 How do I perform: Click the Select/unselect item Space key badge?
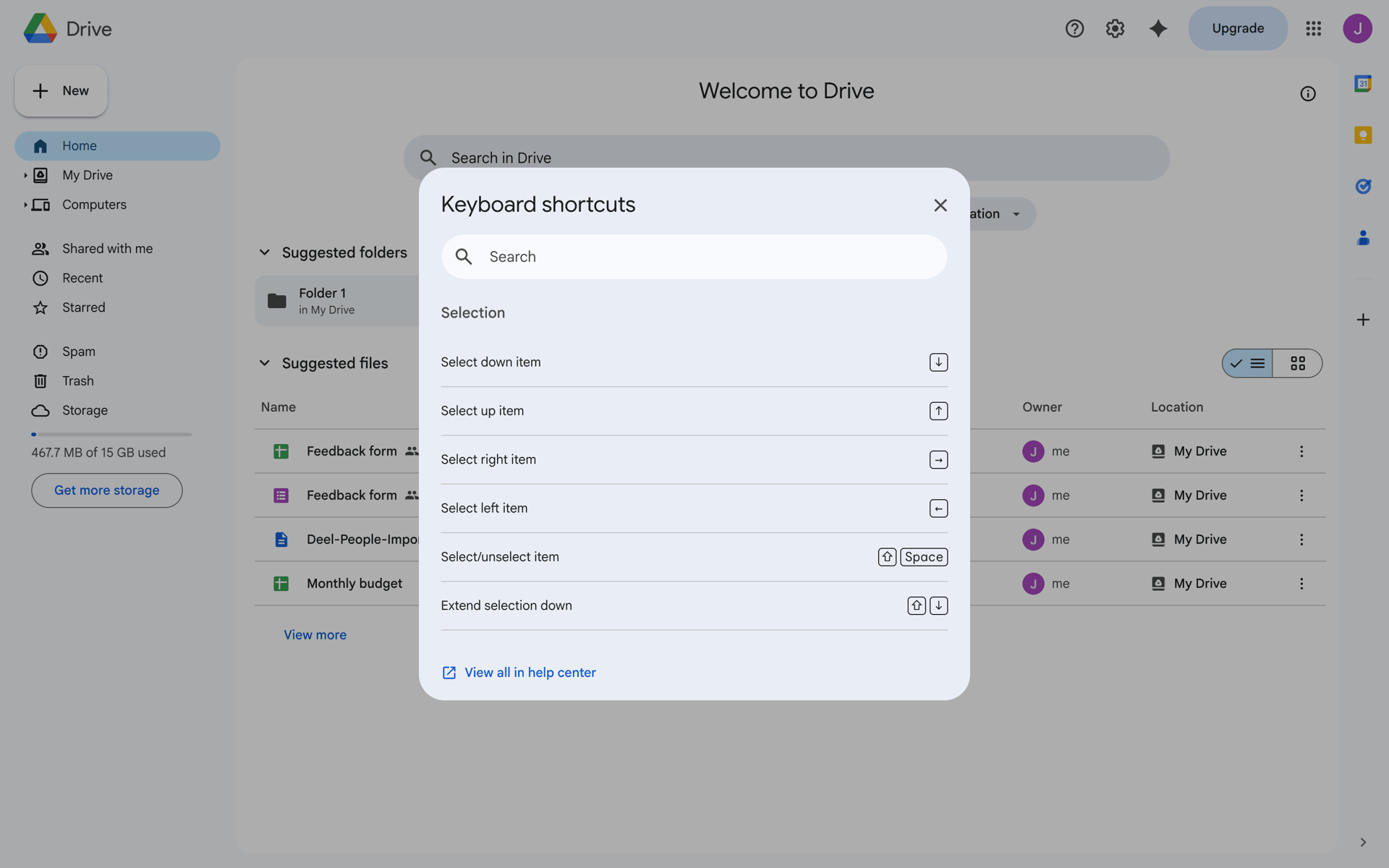point(924,557)
